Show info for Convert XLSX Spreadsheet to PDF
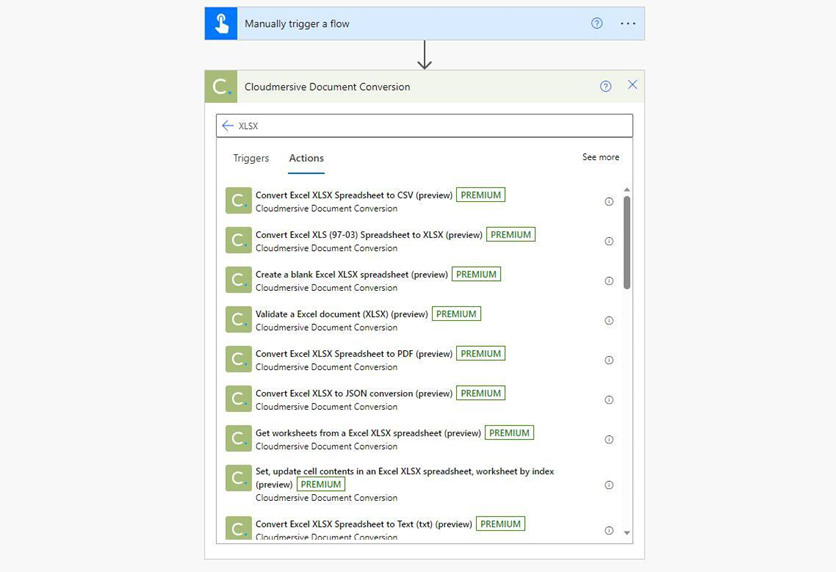 tap(609, 360)
